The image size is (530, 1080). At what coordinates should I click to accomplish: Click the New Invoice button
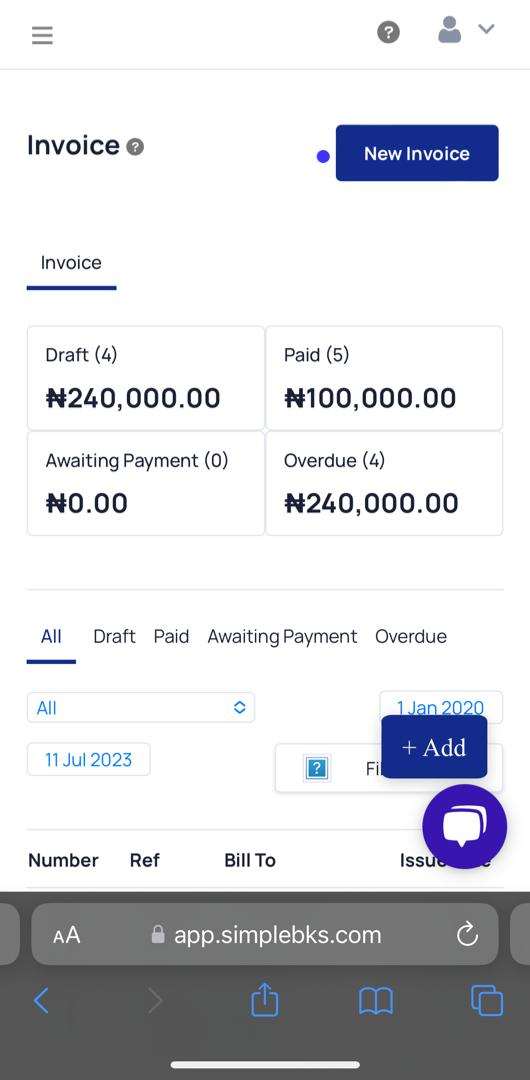(417, 153)
